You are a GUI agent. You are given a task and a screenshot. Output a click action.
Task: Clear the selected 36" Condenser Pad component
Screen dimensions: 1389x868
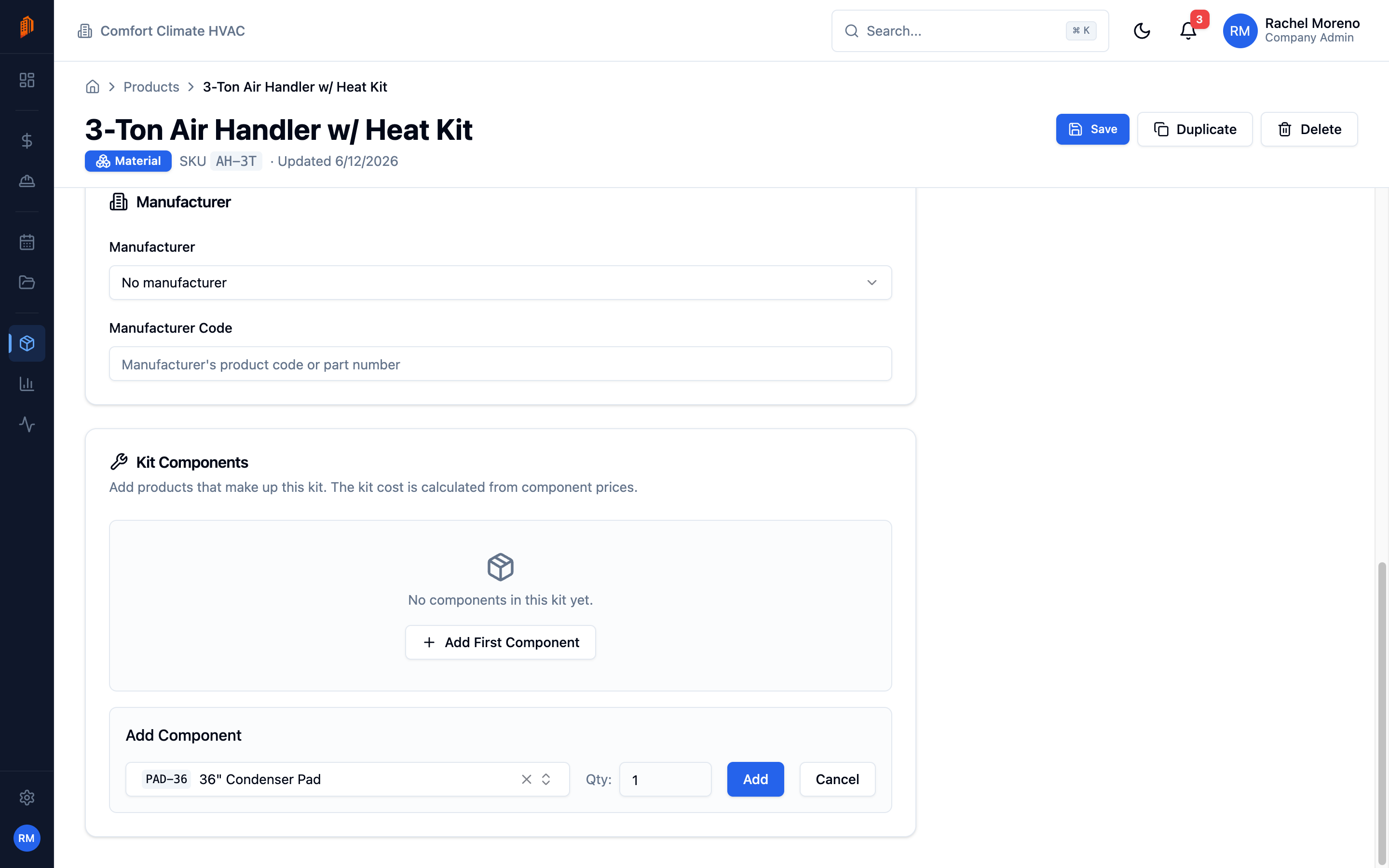tap(526, 779)
